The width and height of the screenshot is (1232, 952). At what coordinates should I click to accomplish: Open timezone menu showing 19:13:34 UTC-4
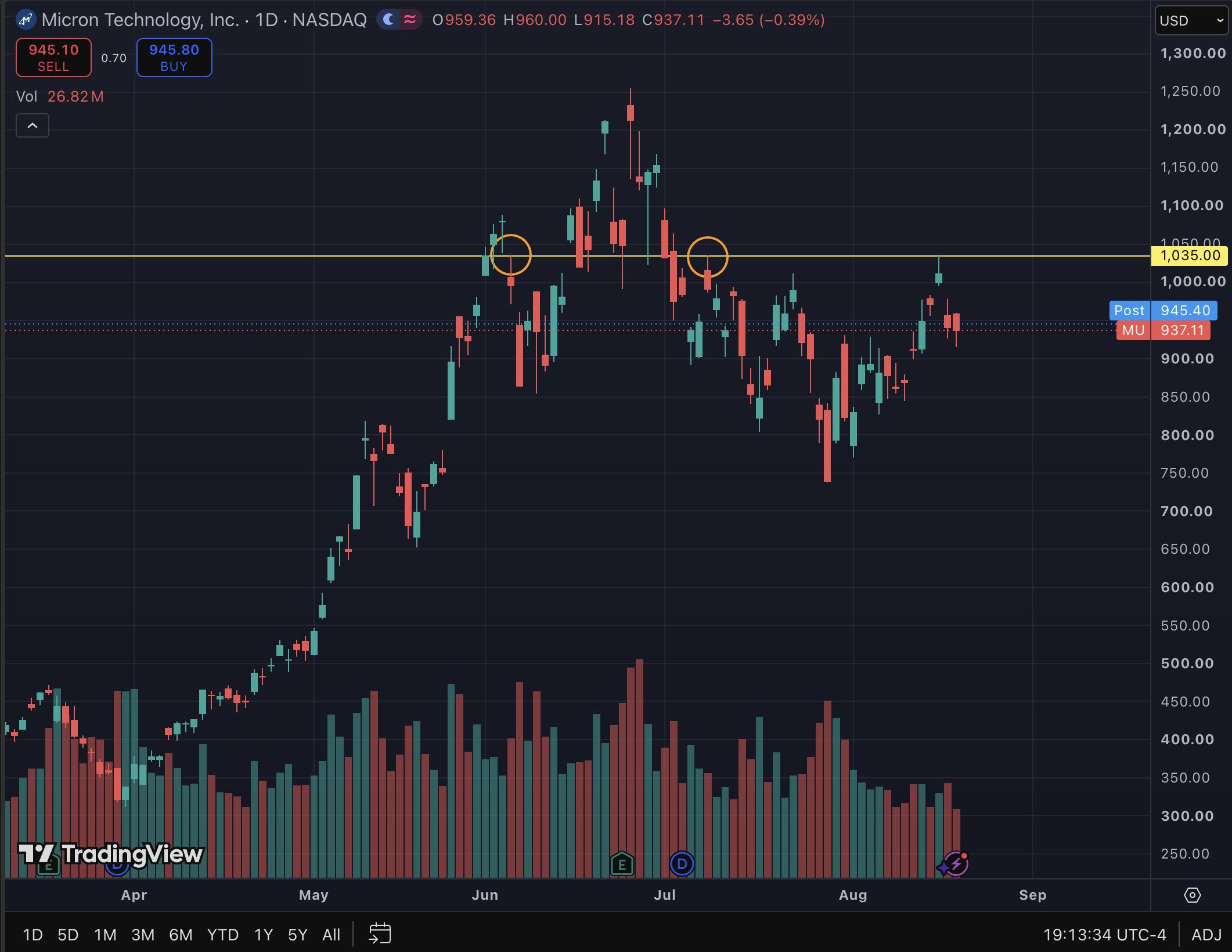[x=1104, y=935]
